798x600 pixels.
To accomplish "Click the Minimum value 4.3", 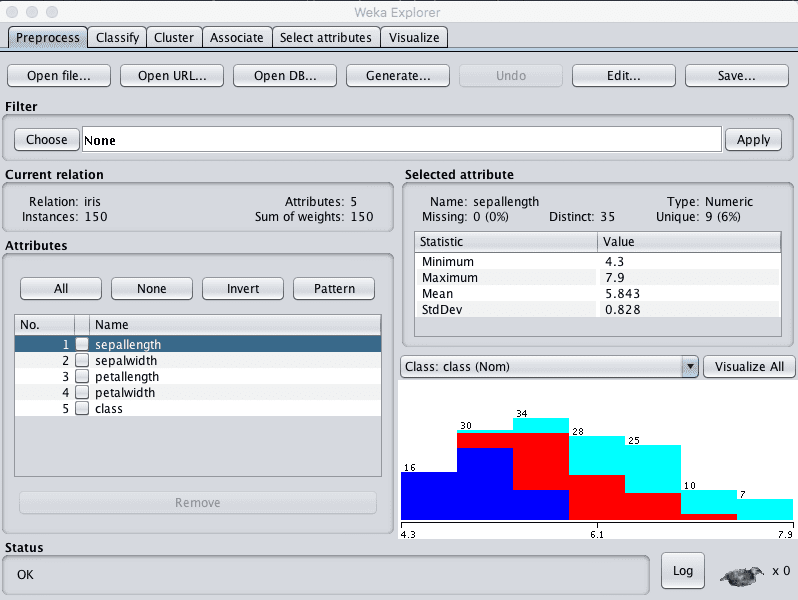I will click(x=614, y=262).
